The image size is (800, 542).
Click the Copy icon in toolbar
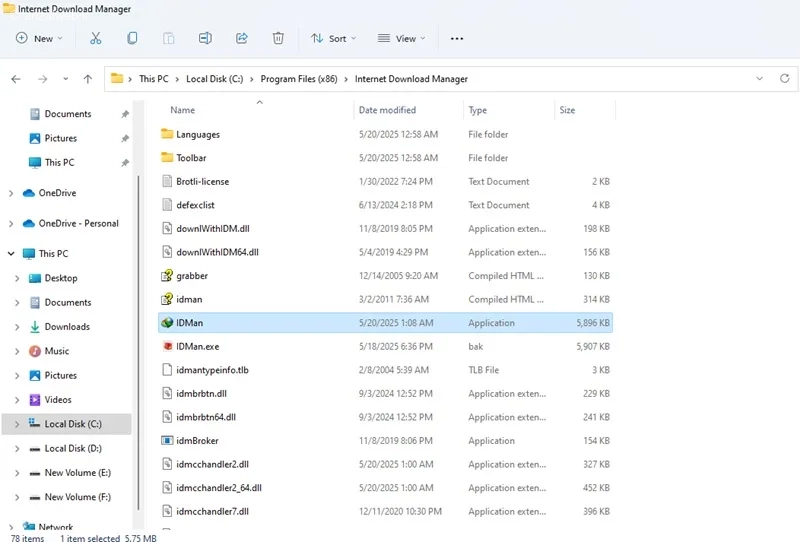tap(132, 38)
